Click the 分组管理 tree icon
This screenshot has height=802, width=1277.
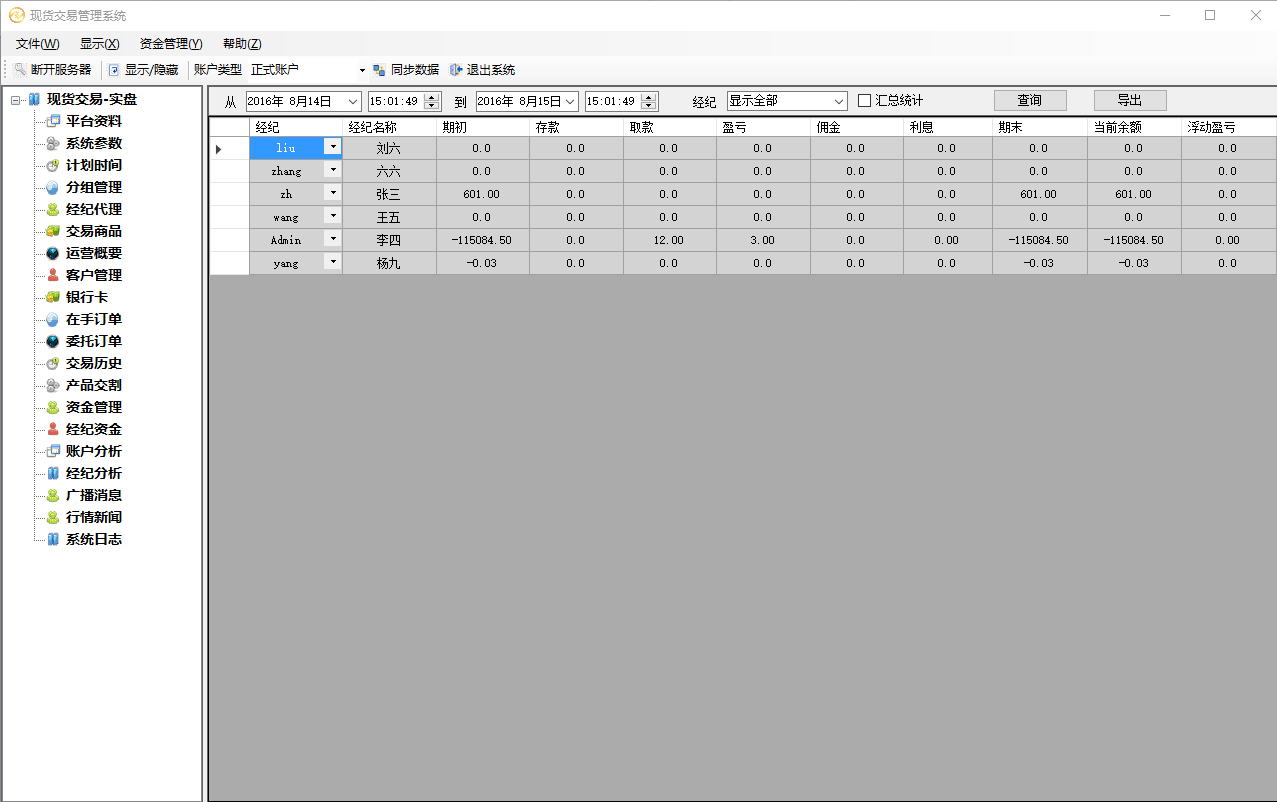tap(54, 187)
